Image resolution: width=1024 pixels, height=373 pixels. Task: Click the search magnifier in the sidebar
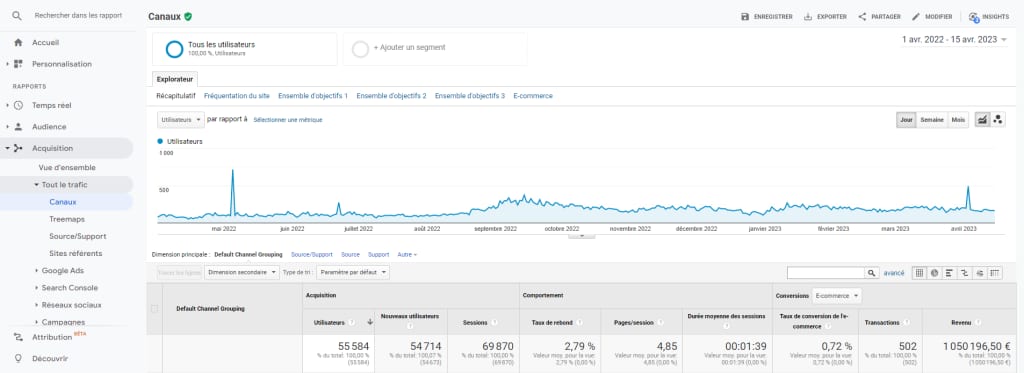coord(18,15)
